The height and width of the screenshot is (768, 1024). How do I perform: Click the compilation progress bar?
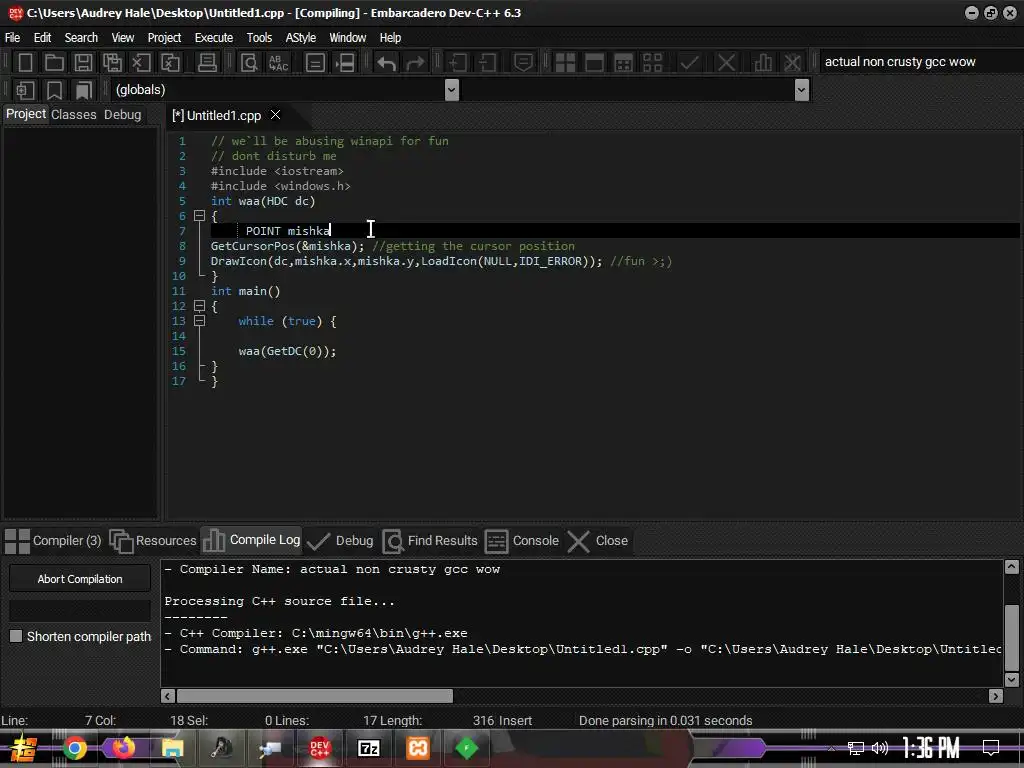[80, 611]
